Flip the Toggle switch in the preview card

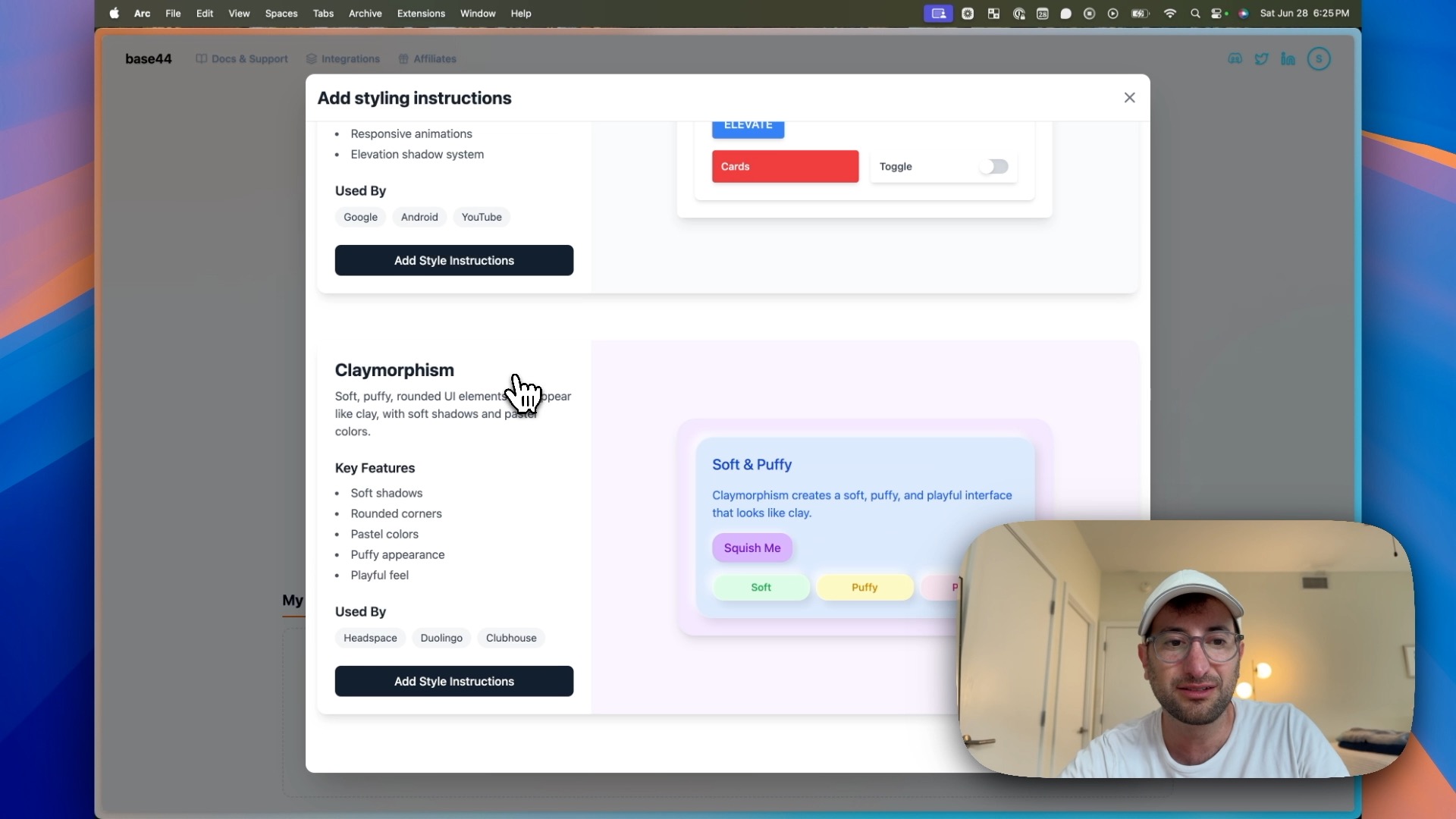click(x=993, y=166)
